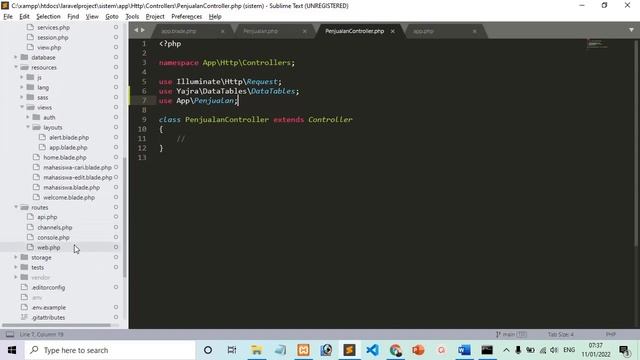The image size is (640, 360).
Task: Open the Windows Start menu
Action: [x=12, y=350]
